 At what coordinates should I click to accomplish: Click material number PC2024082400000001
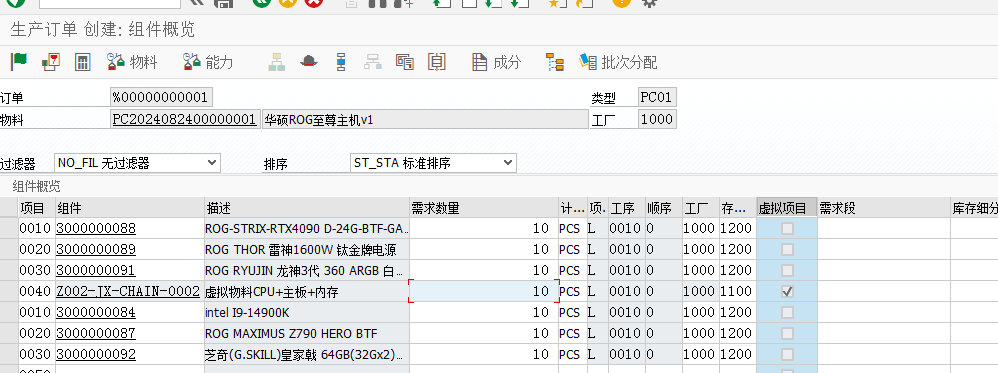(x=185, y=119)
